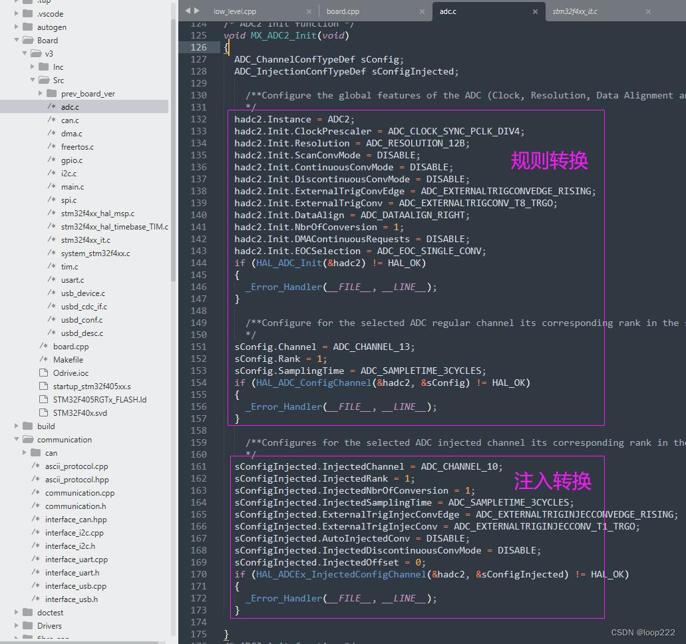Open freertos.c file

point(77,147)
